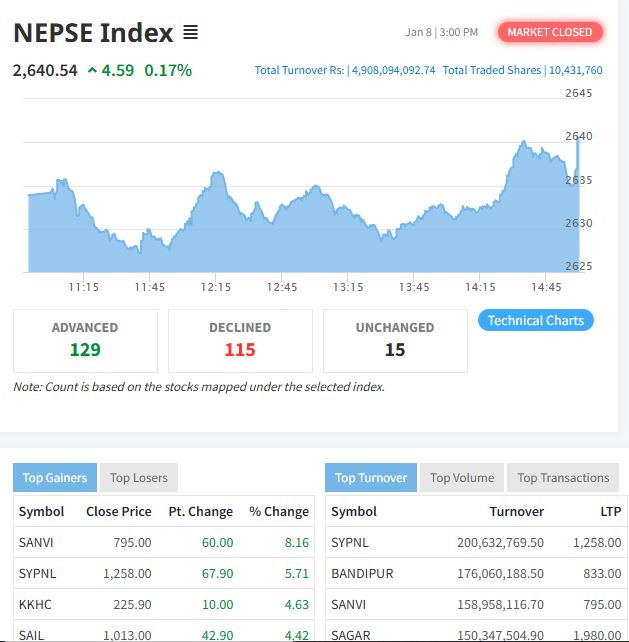Click the BANDIPUR symbol in turnover table
The image size is (629, 642).
[x=360, y=574]
